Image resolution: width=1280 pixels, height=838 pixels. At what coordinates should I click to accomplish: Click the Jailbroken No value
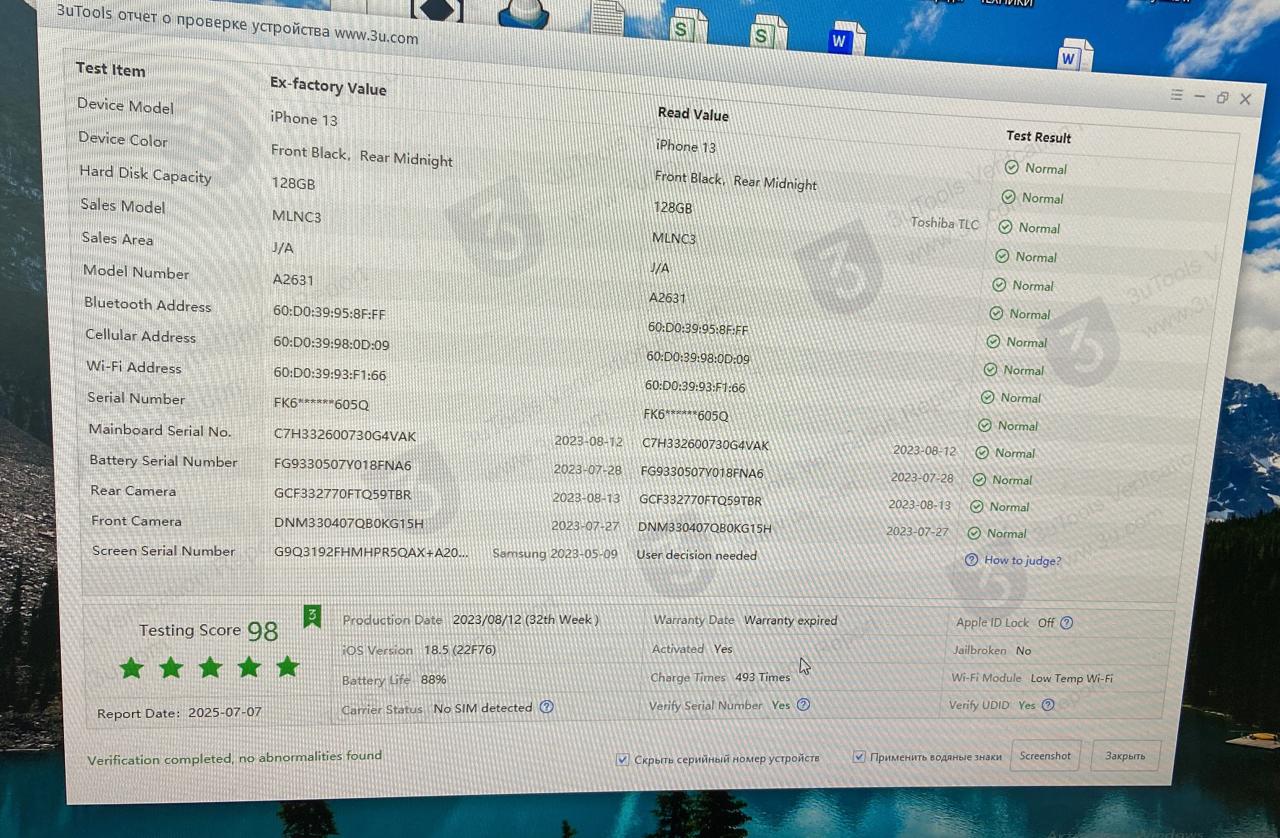tap(1024, 650)
